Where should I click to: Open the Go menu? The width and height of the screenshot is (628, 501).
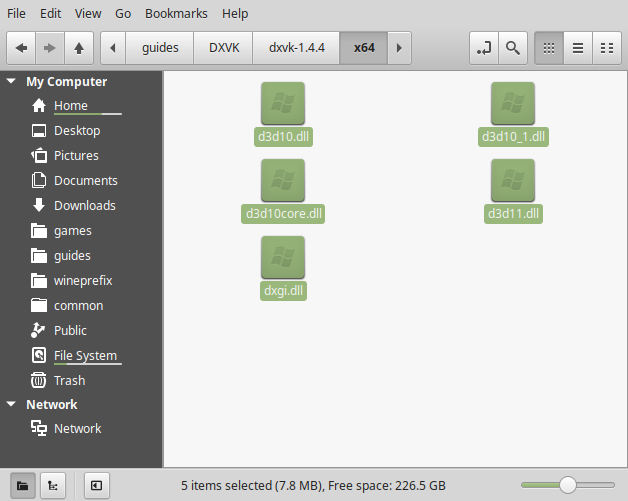tap(123, 14)
